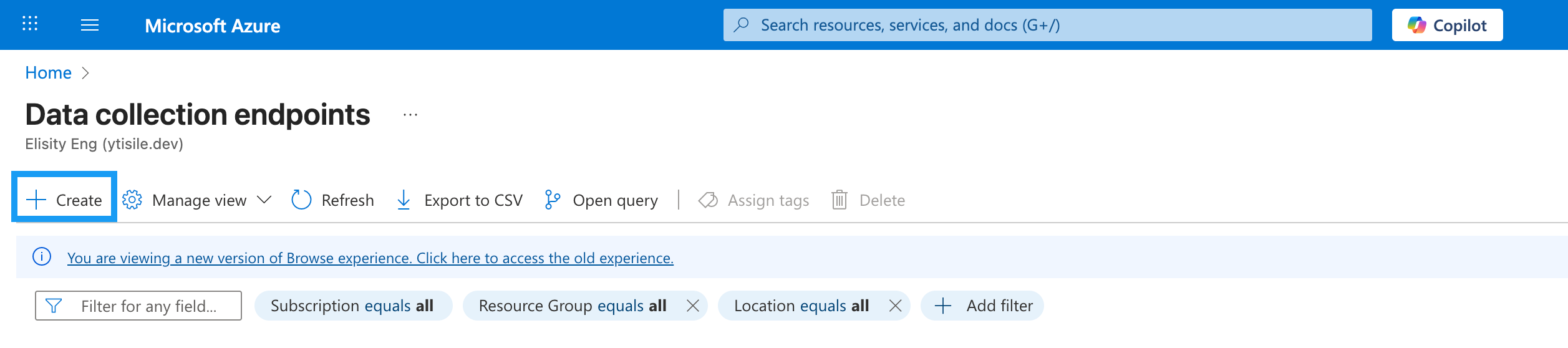Click the plus icon beside Create
Image resolution: width=1568 pixels, height=348 pixels.
(36, 200)
